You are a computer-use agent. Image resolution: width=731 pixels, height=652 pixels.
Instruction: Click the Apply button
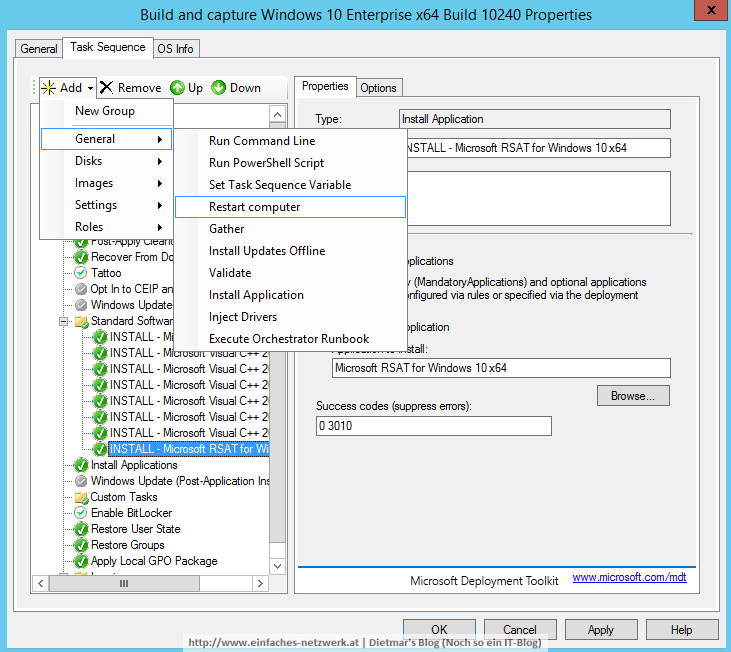(600, 630)
